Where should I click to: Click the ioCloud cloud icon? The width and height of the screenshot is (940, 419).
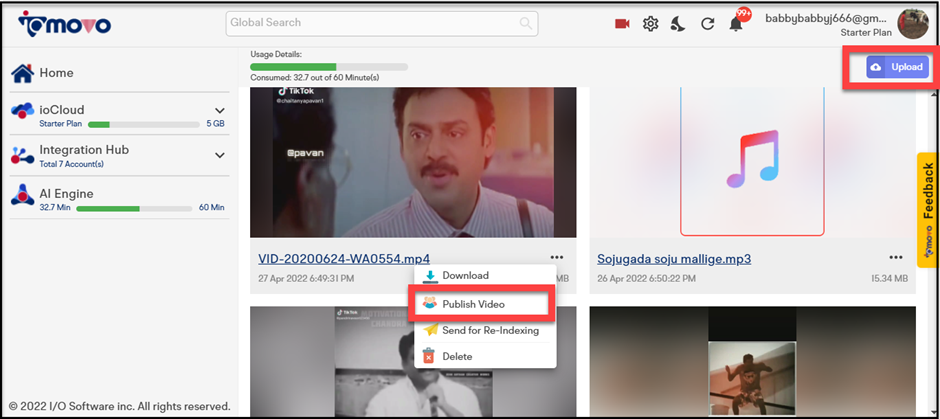[x=23, y=111]
